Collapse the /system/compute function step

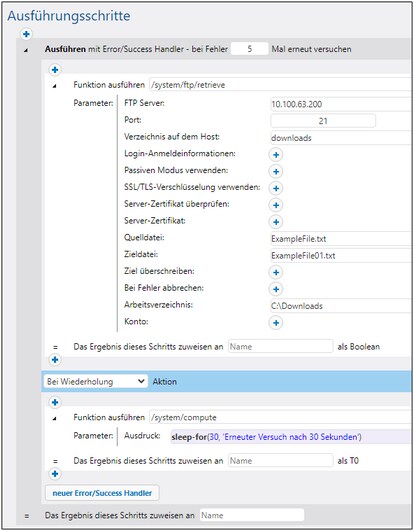pos(54,419)
